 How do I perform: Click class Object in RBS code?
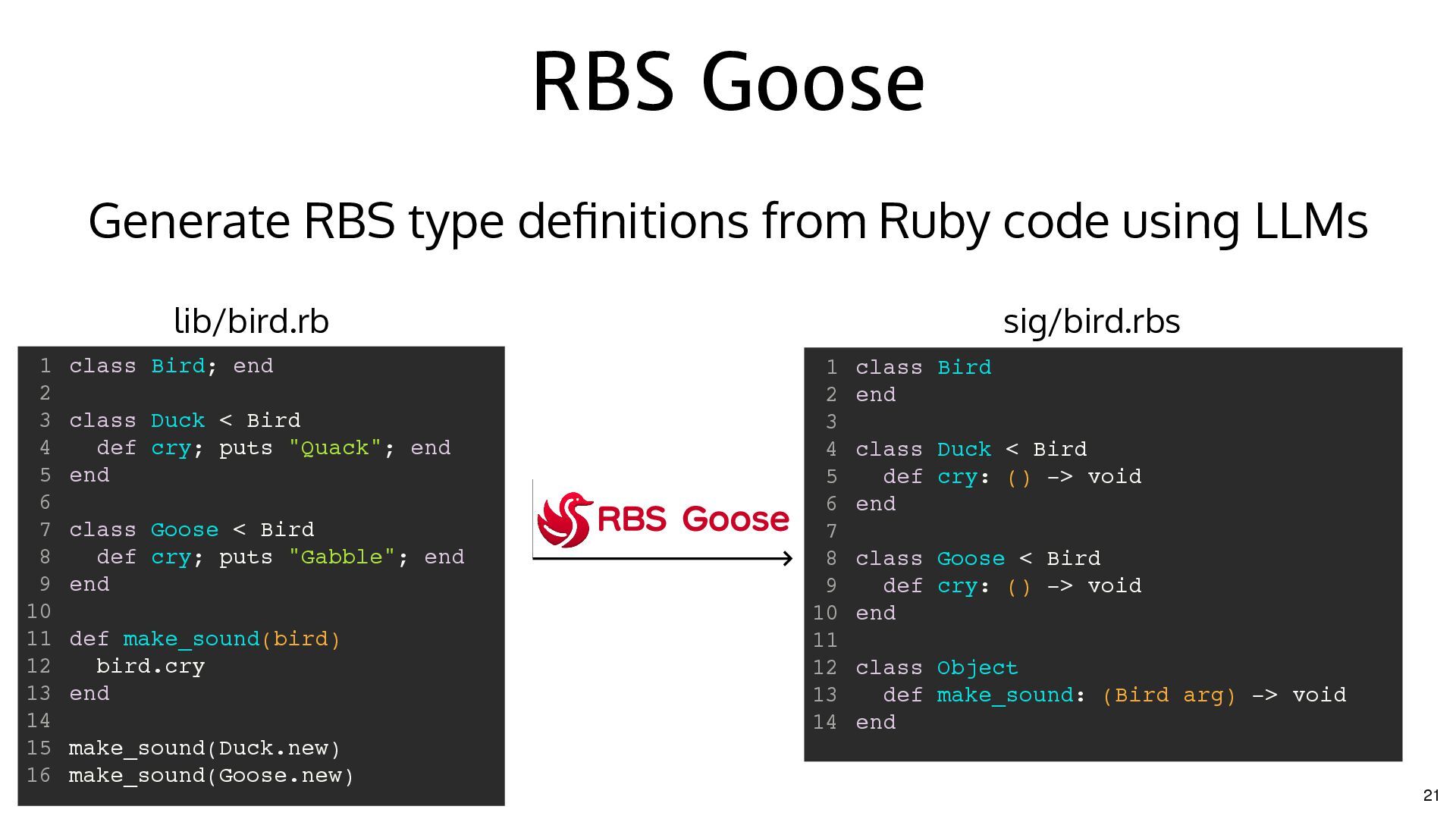[x=937, y=668]
